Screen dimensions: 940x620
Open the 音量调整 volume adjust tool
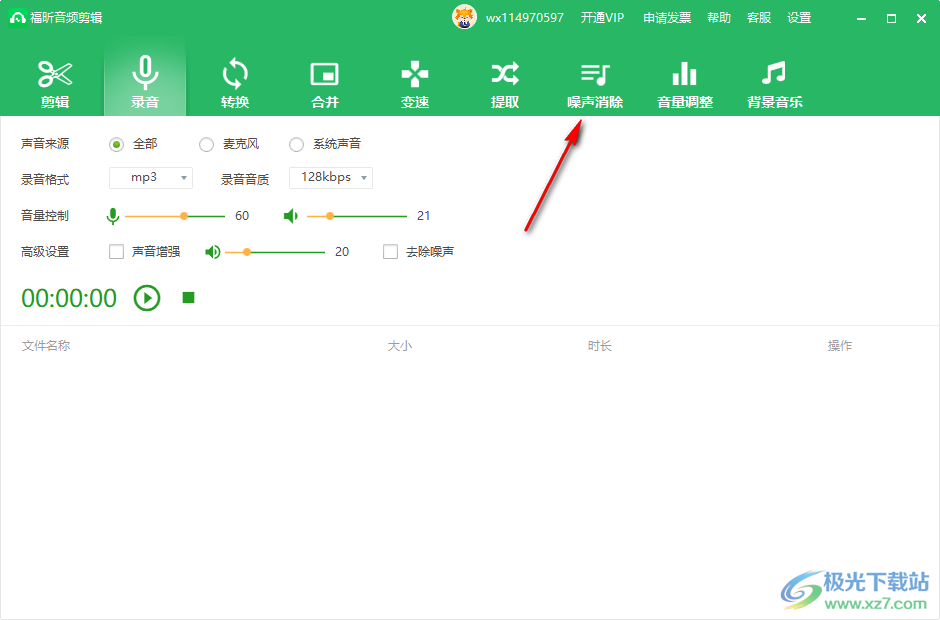(685, 84)
